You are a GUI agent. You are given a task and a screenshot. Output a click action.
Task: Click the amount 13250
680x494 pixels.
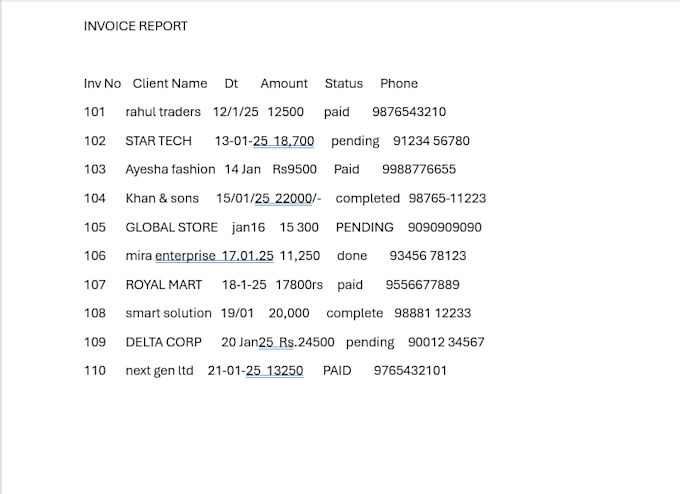point(285,371)
